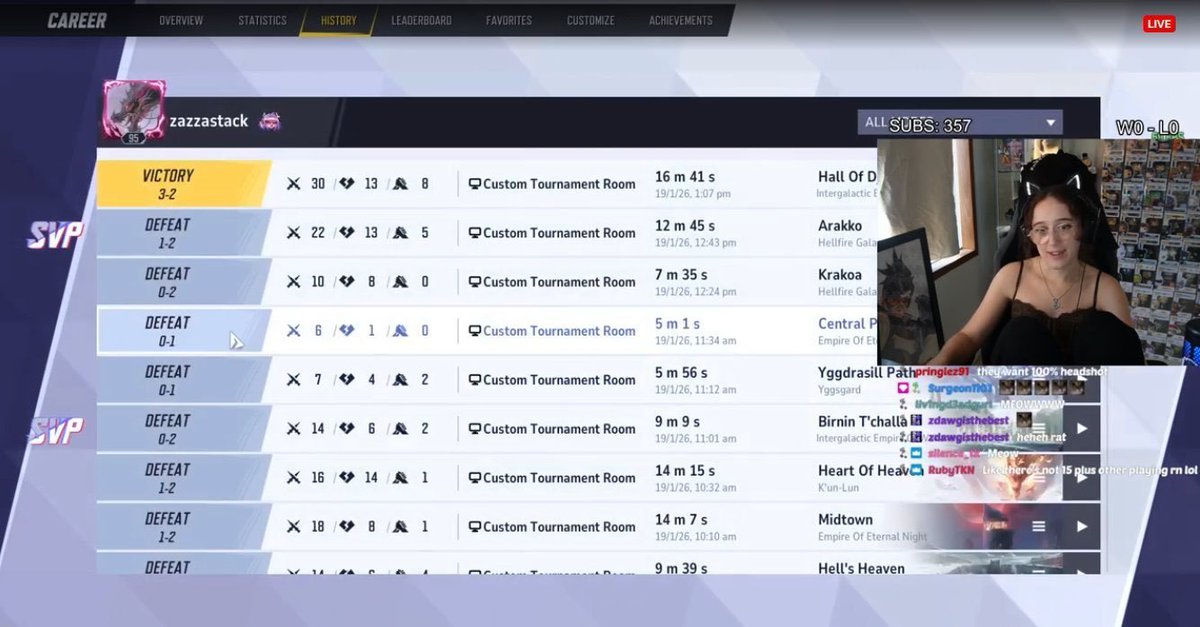Click monitor icon in 9 m 9 s row
Screen dimensions: 1200x627
tap(475, 429)
